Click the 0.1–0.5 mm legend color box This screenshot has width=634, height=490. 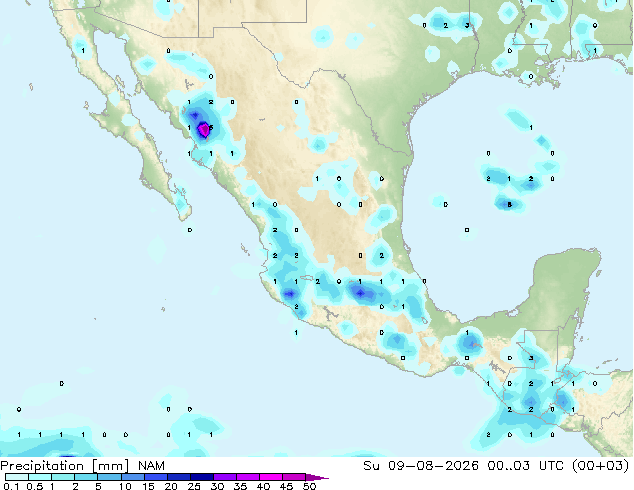point(17,477)
